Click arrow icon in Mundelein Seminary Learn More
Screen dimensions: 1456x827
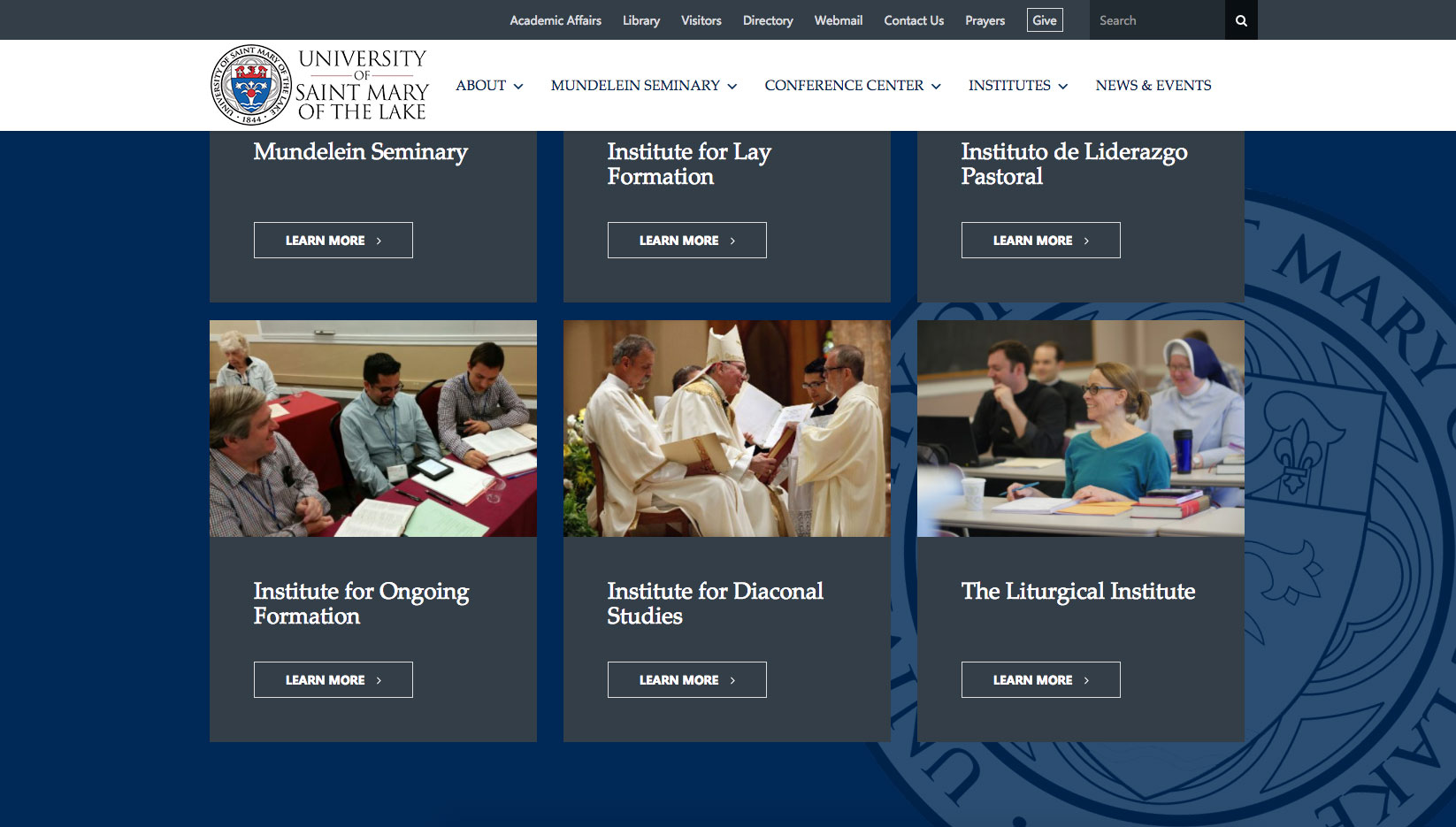click(379, 241)
